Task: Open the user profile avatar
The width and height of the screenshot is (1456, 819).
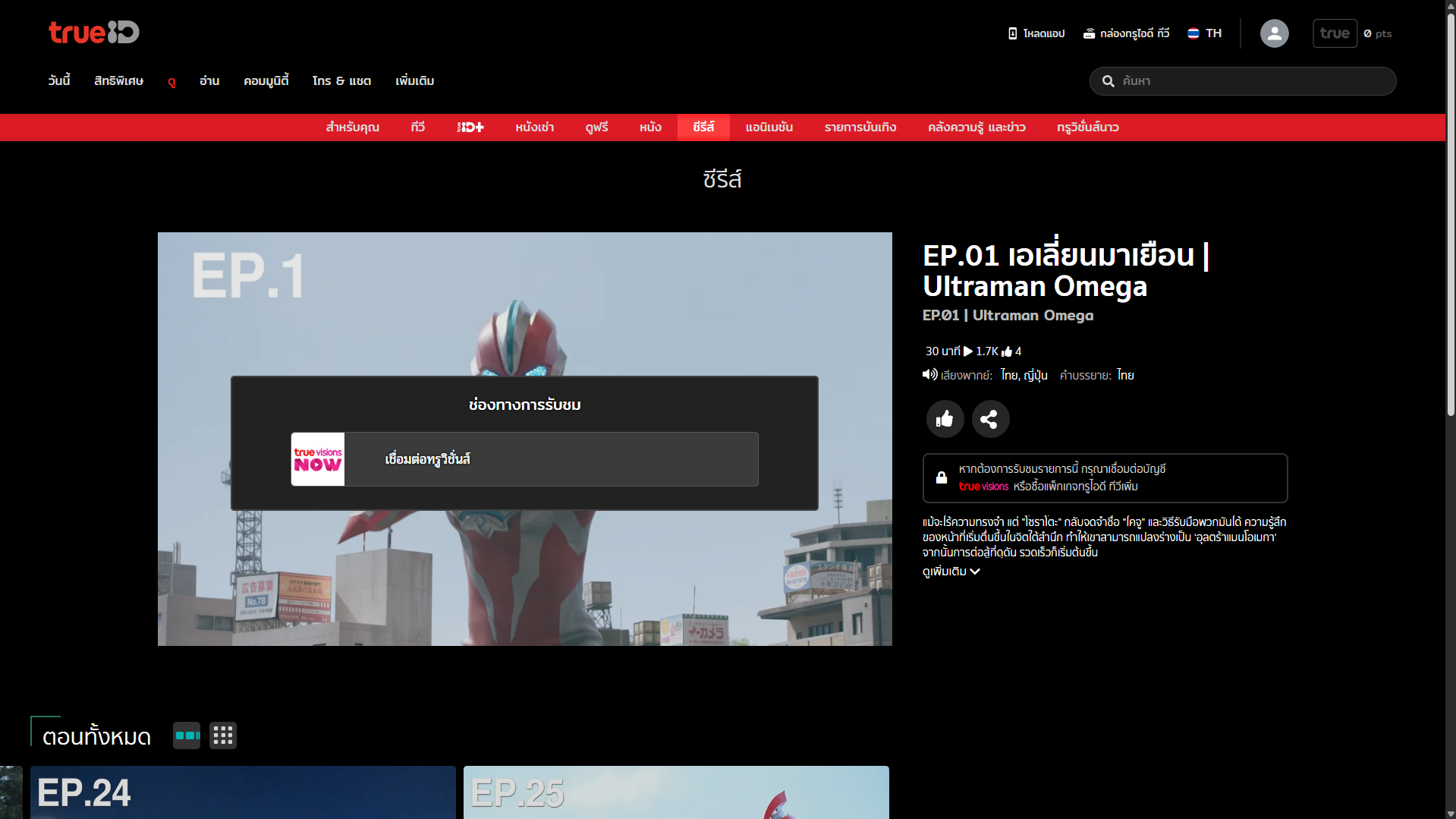Action: pos(1275,33)
